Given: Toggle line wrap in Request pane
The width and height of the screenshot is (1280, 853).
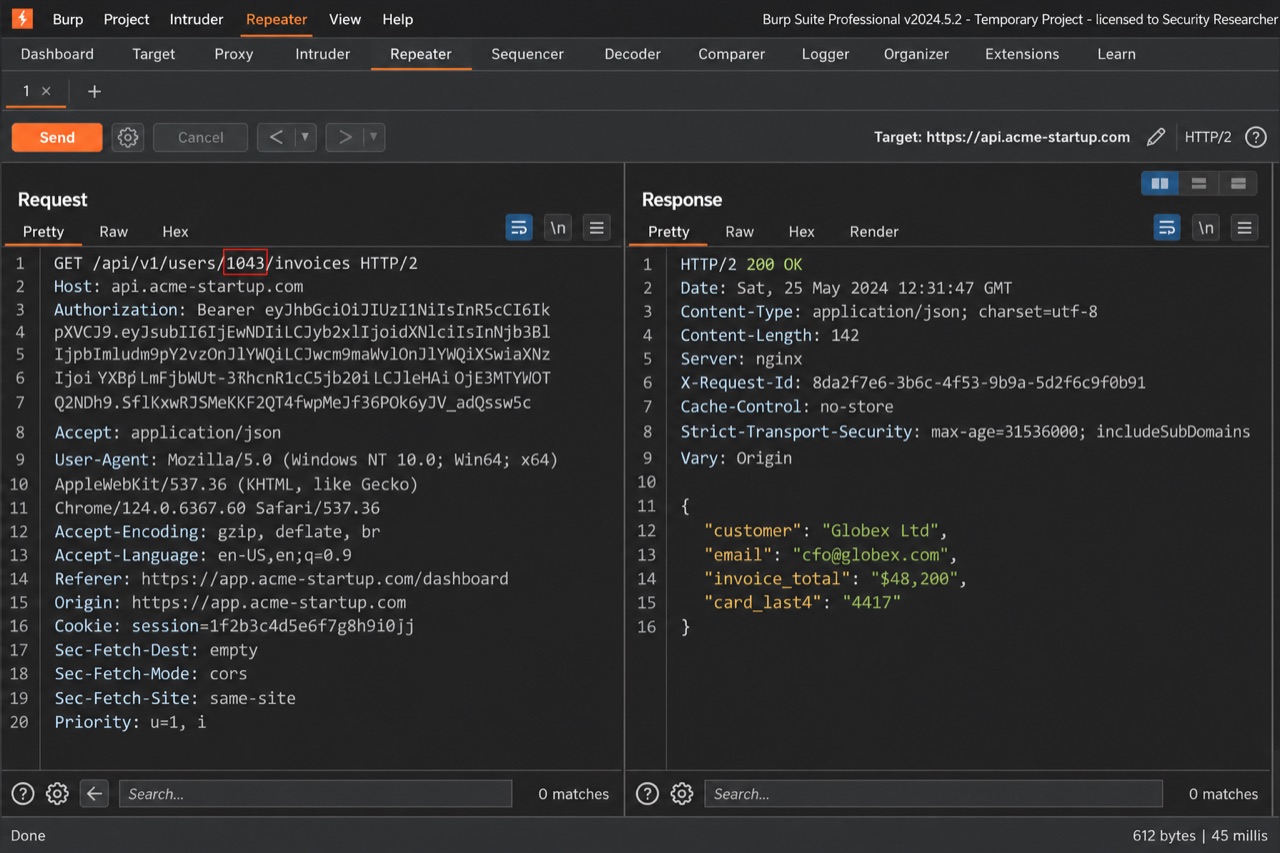Looking at the screenshot, I should 519,228.
